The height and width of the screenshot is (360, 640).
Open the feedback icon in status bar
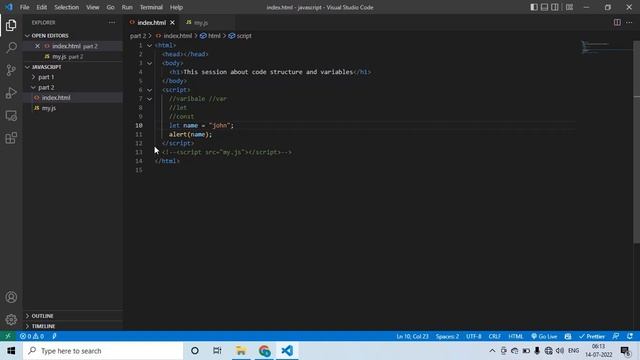pyautogui.click(x=616, y=336)
